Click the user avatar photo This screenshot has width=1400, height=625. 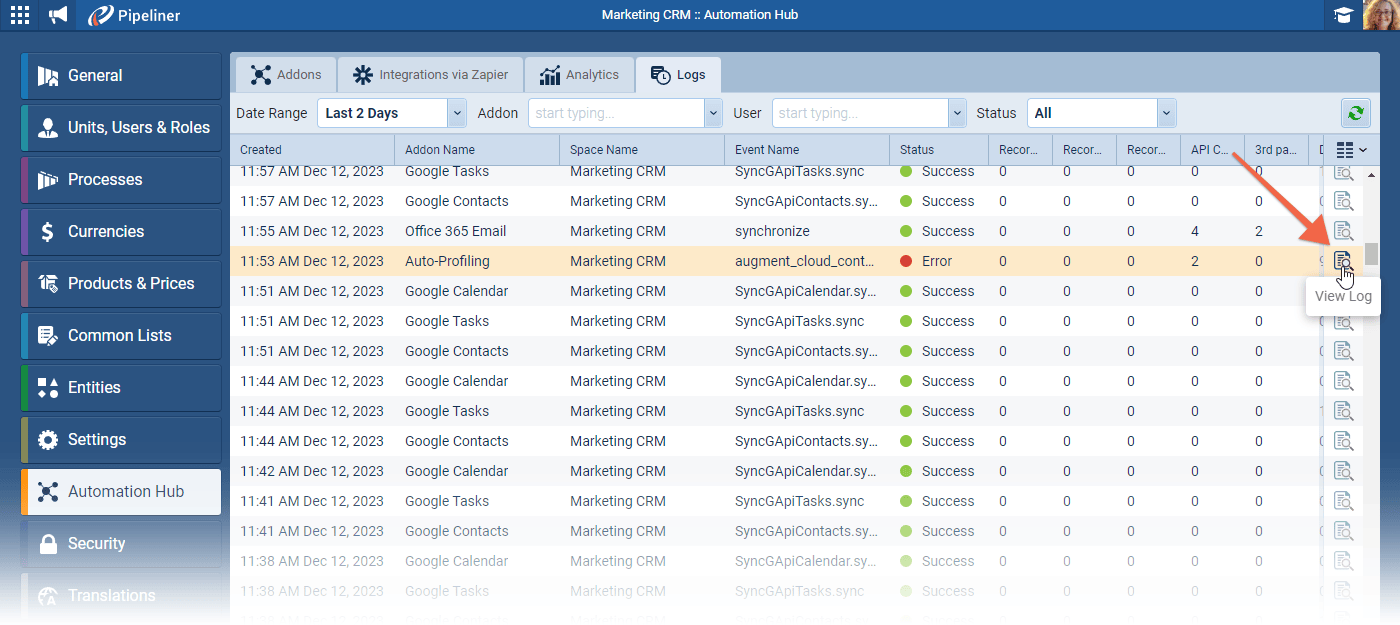(x=1381, y=15)
